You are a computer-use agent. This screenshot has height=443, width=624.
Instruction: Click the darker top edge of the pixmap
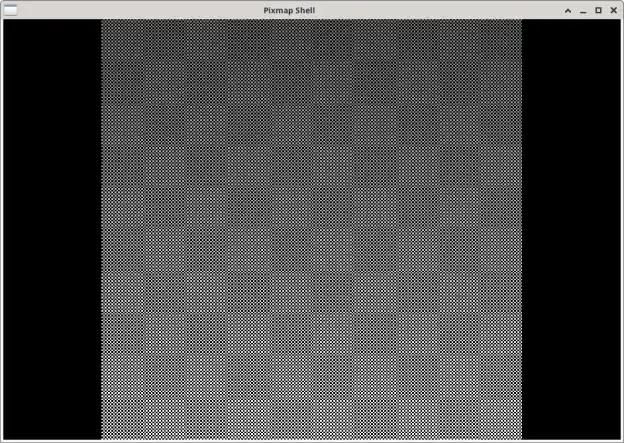(x=311, y=25)
